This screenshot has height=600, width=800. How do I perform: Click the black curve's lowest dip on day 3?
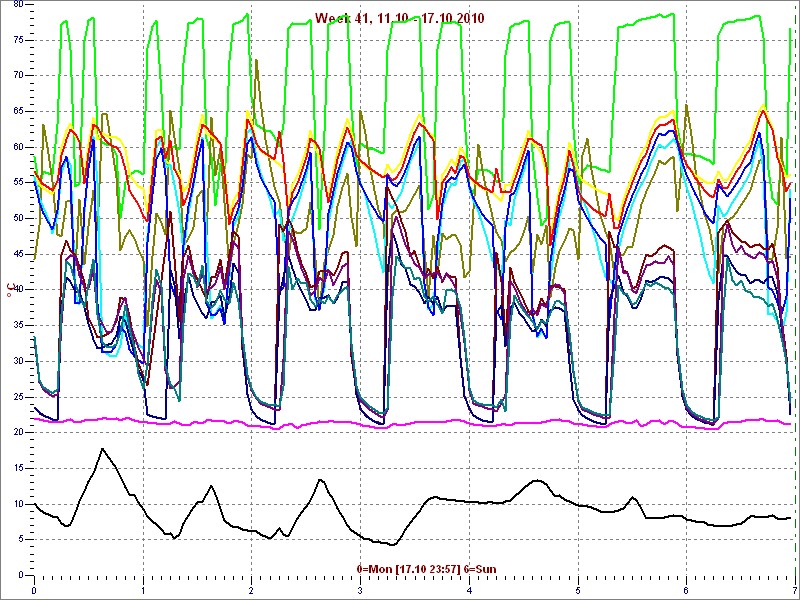click(392, 544)
